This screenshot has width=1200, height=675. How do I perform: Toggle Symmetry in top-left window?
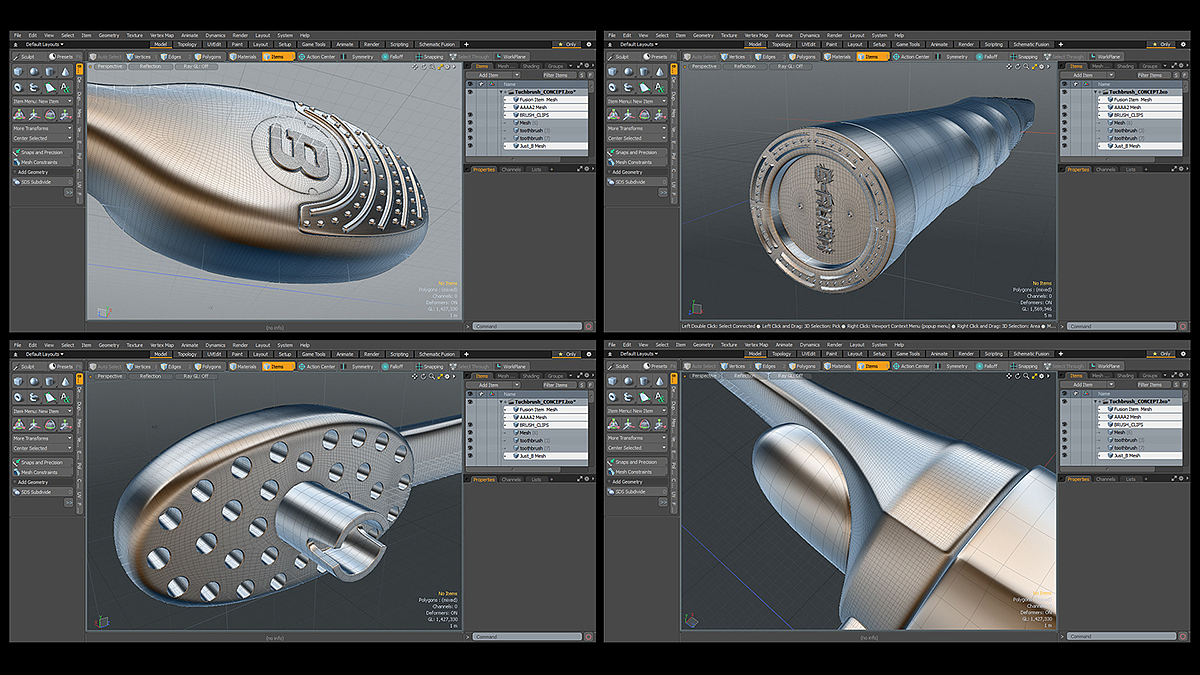click(x=359, y=57)
